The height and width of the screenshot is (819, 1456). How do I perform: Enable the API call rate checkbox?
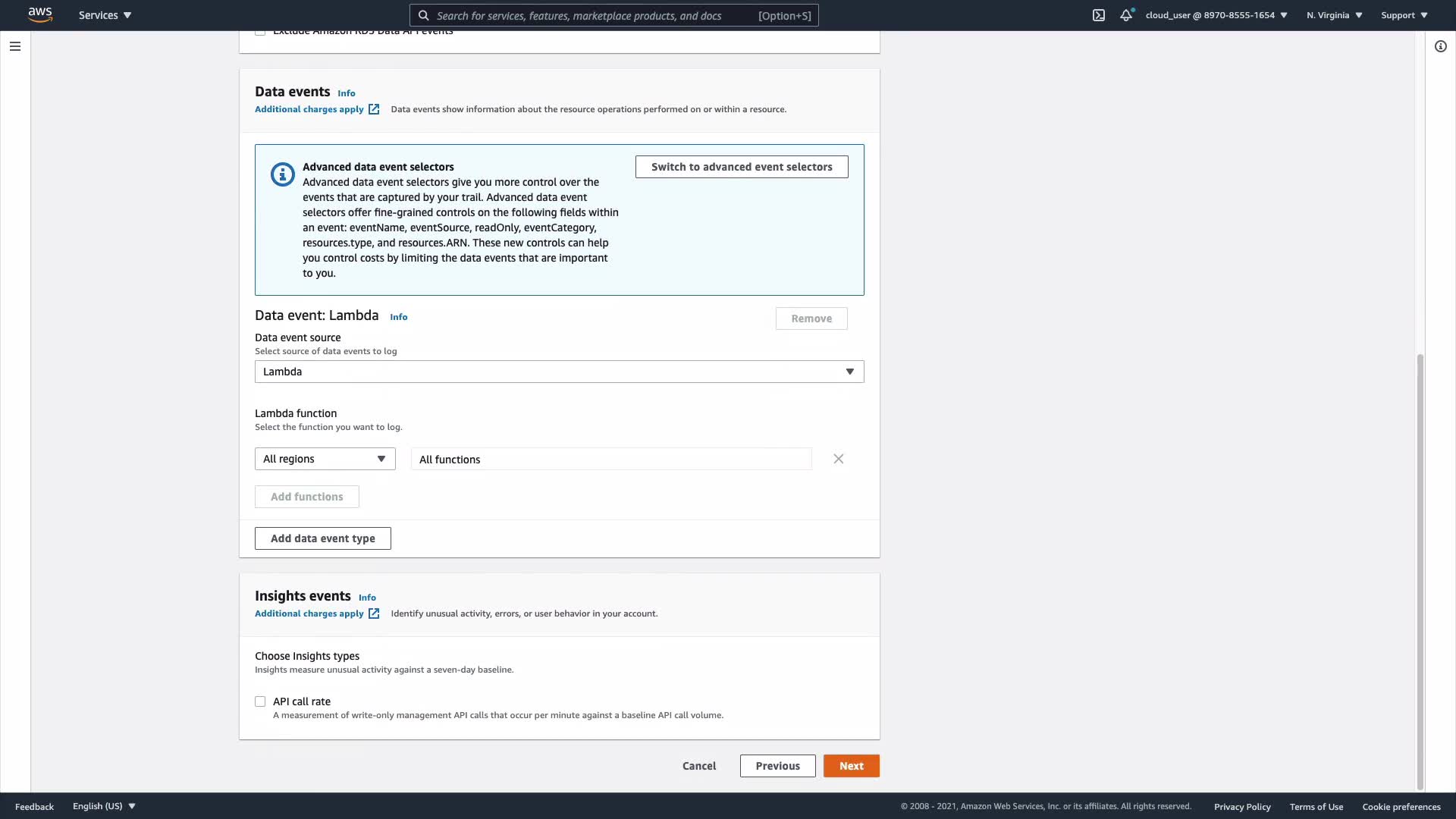point(260,701)
